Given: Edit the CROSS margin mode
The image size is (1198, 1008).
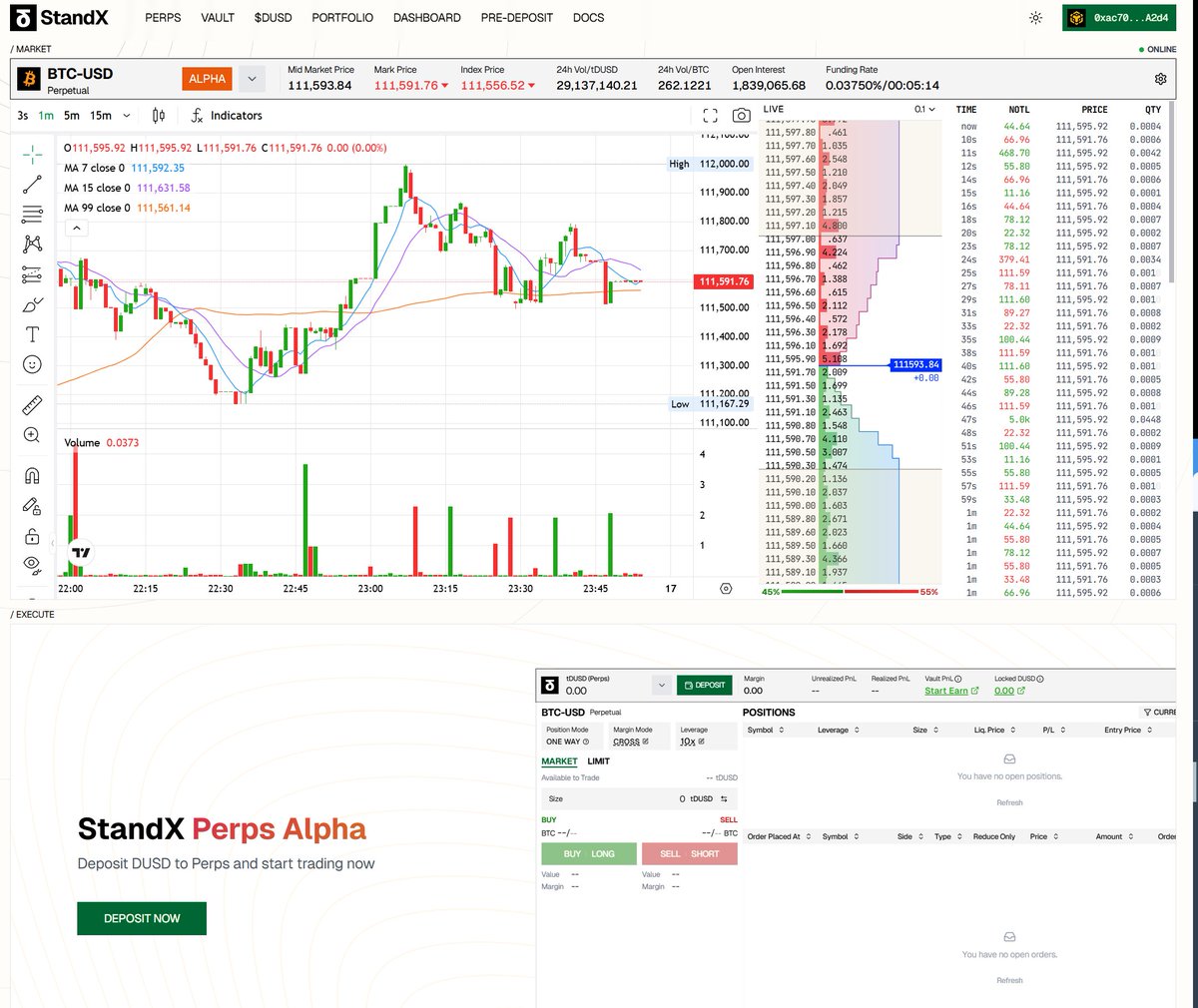Looking at the screenshot, I should point(630,742).
